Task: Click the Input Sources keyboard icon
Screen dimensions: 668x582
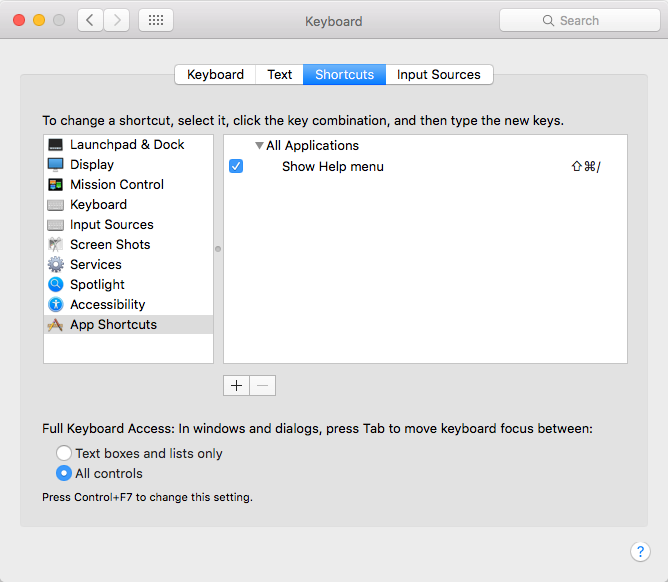Action: click(55, 225)
